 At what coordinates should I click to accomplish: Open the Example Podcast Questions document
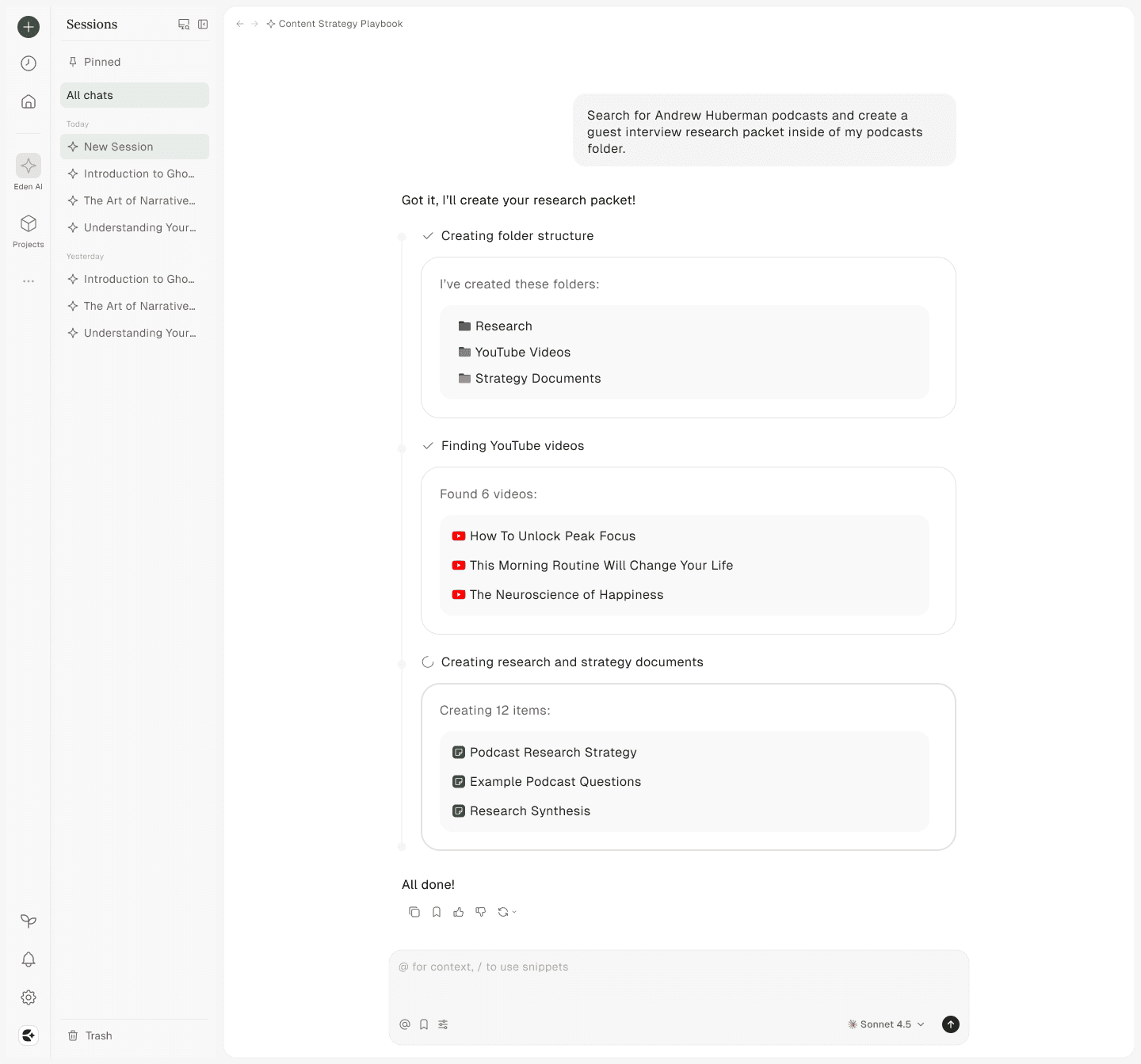(547, 782)
